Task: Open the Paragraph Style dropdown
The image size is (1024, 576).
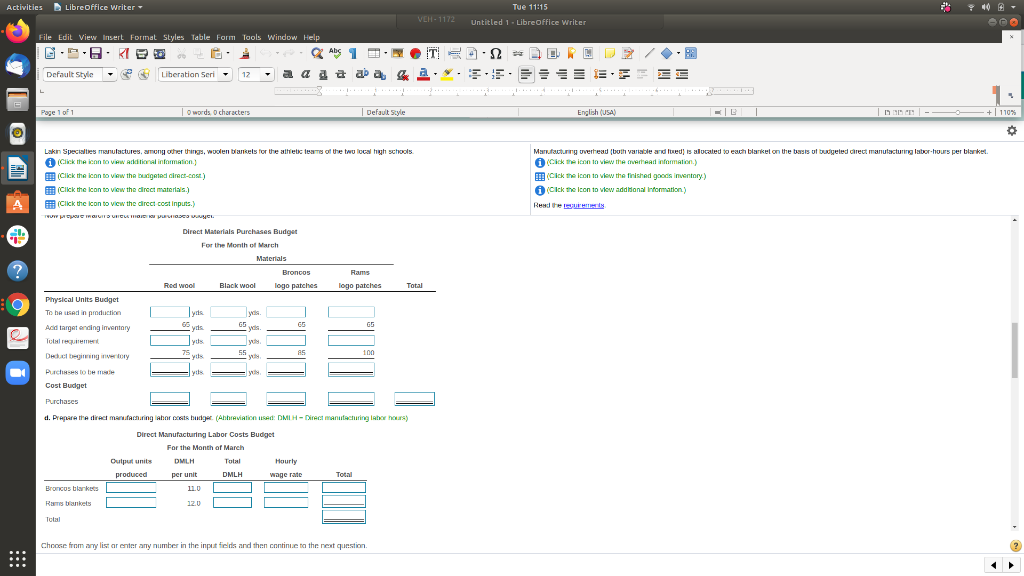Action: coord(110,74)
